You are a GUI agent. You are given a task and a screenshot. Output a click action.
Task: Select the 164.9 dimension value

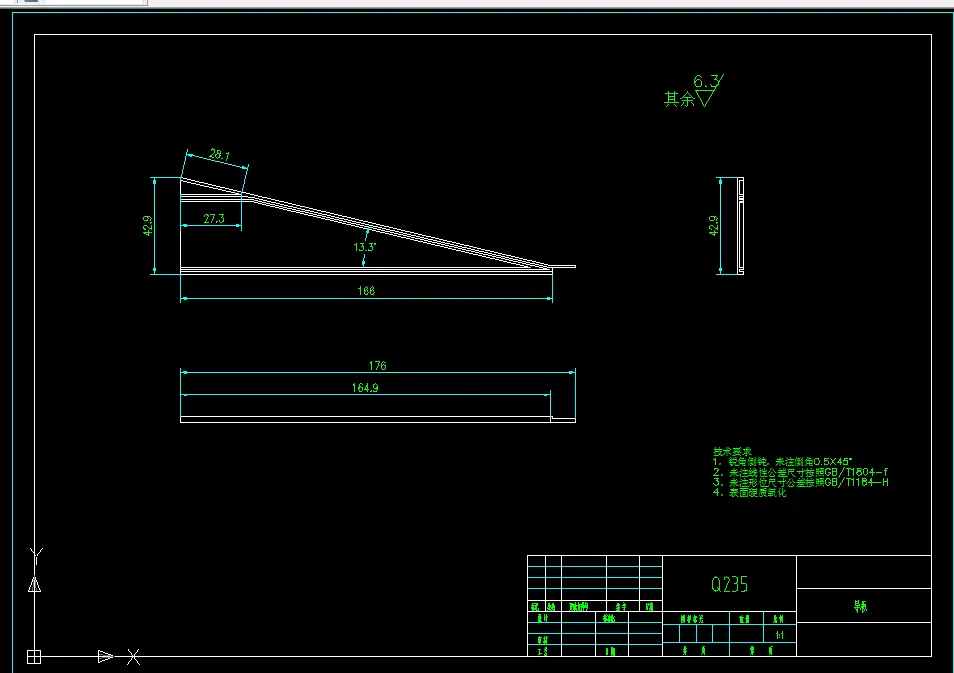365,388
